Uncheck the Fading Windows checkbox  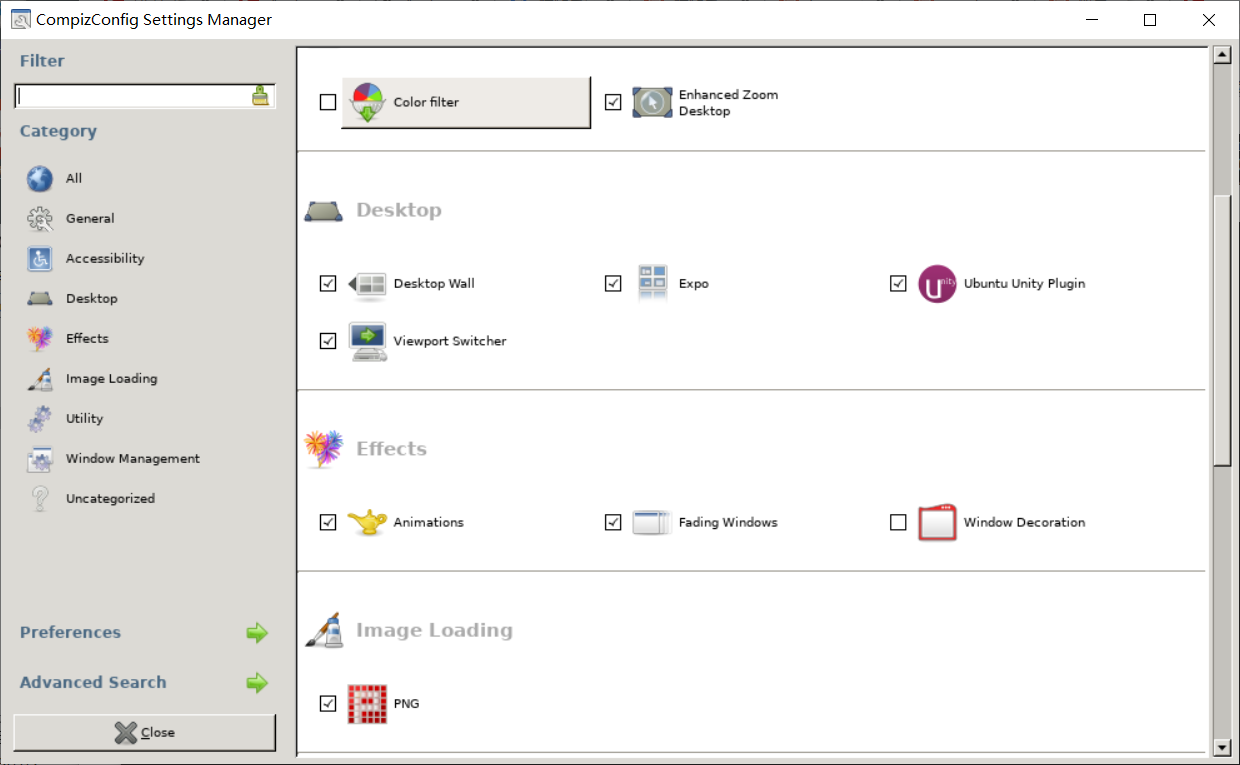pos(613,522)
